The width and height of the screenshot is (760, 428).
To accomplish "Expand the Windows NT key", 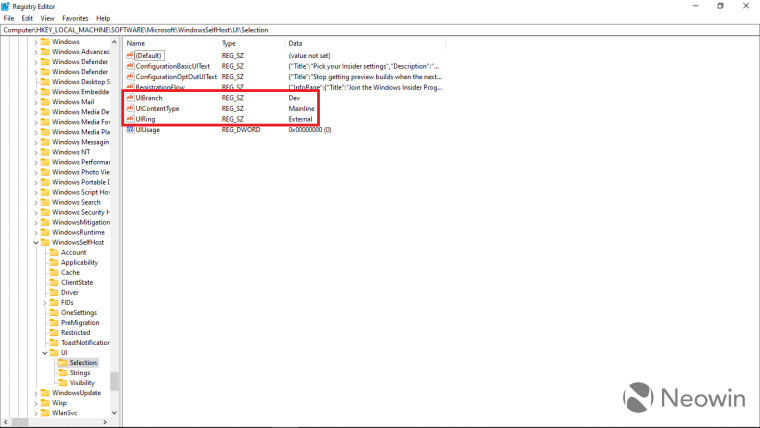I will coord(36,152).
